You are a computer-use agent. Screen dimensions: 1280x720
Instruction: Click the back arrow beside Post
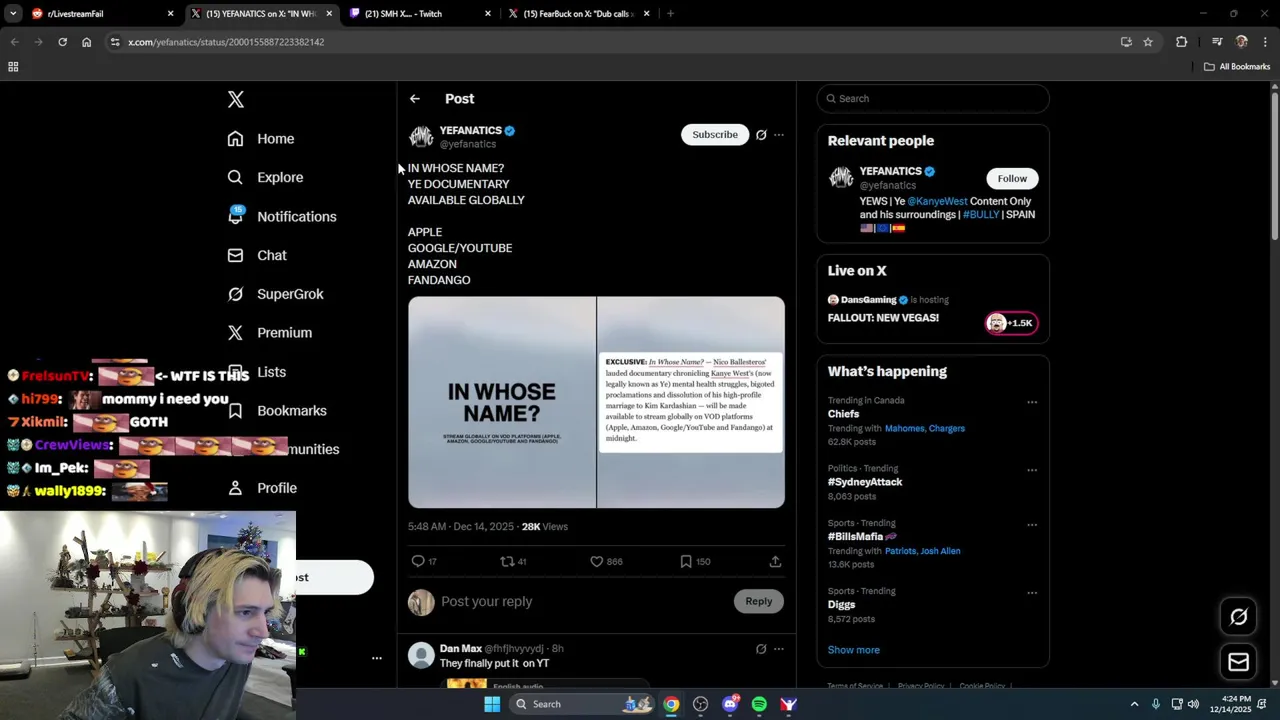pos(415,99)
